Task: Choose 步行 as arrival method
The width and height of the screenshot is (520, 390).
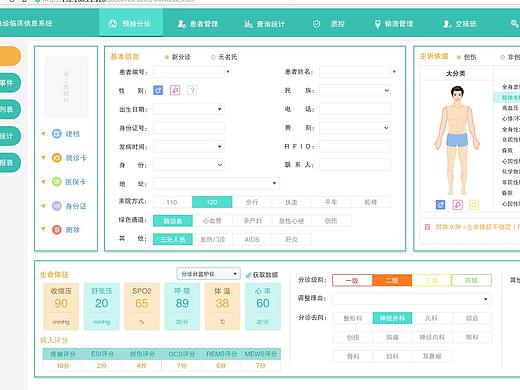Action: click(252, 202)
